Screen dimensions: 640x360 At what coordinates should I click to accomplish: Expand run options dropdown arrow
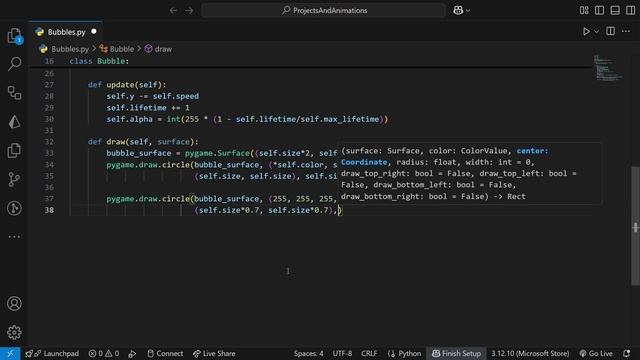pyautogui.click(x=596, y=31)
